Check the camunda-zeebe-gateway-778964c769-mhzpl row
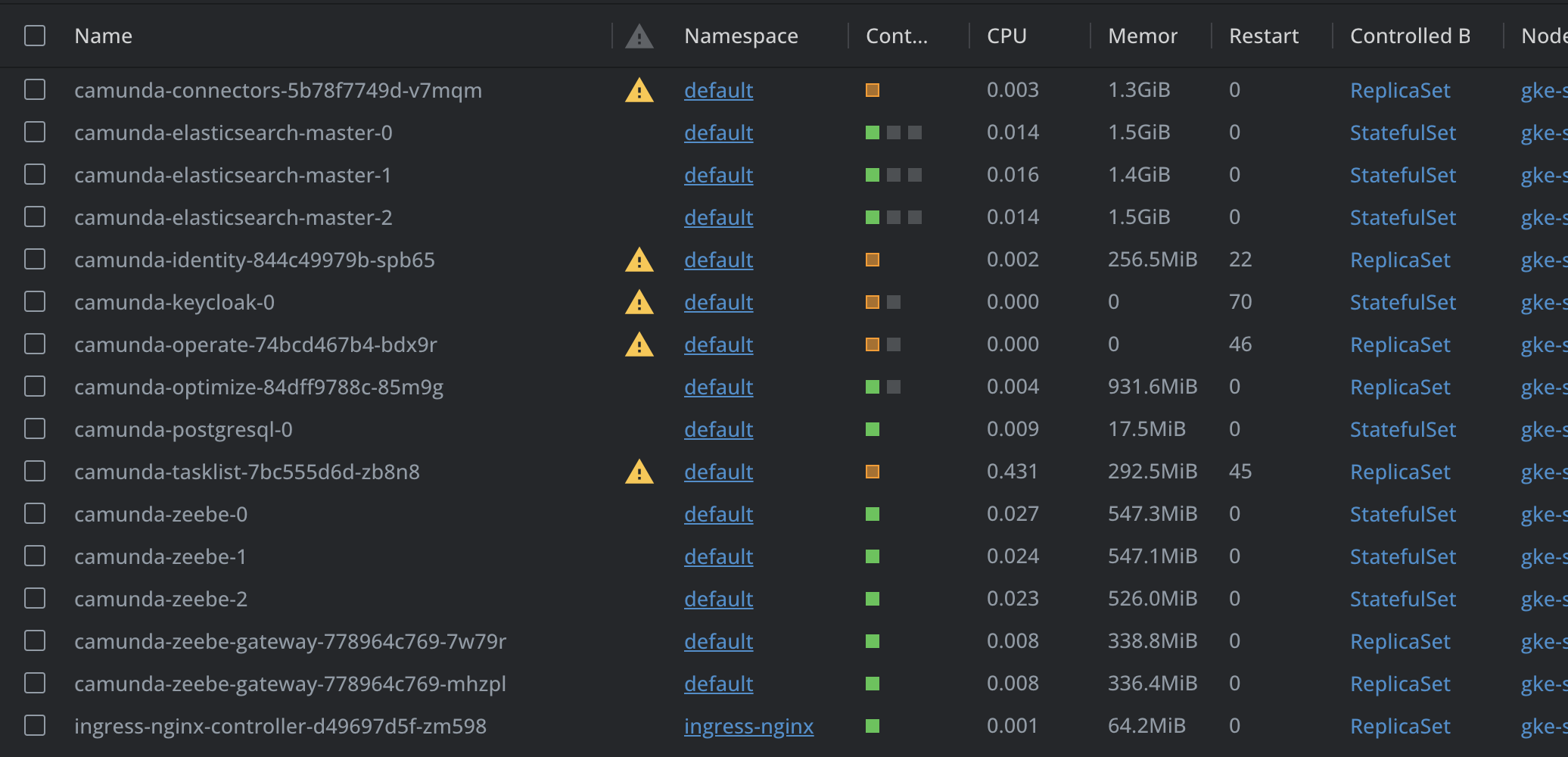1568x757 pixels. tap(35, 684)
